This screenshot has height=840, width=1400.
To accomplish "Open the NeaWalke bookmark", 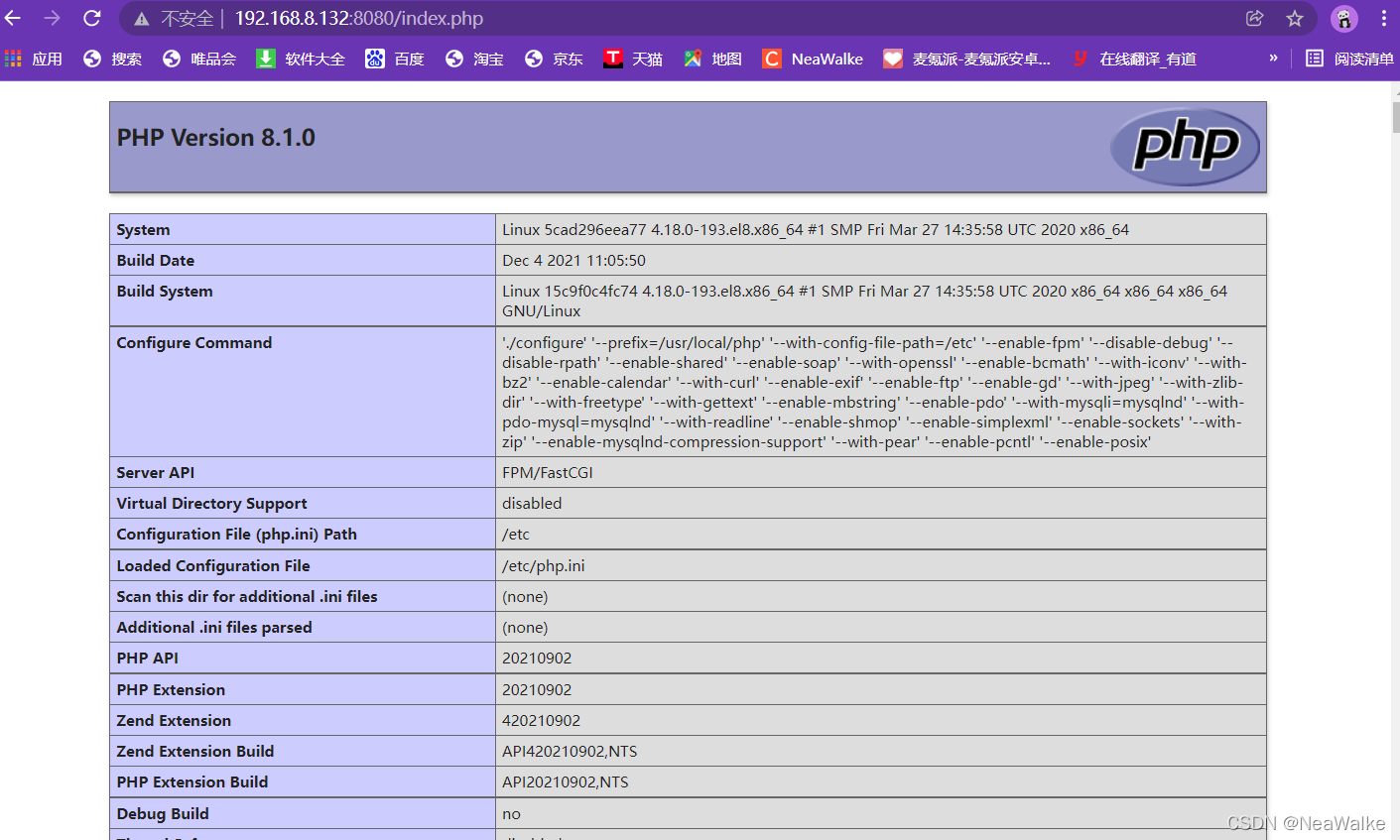I will click(813, 60).
